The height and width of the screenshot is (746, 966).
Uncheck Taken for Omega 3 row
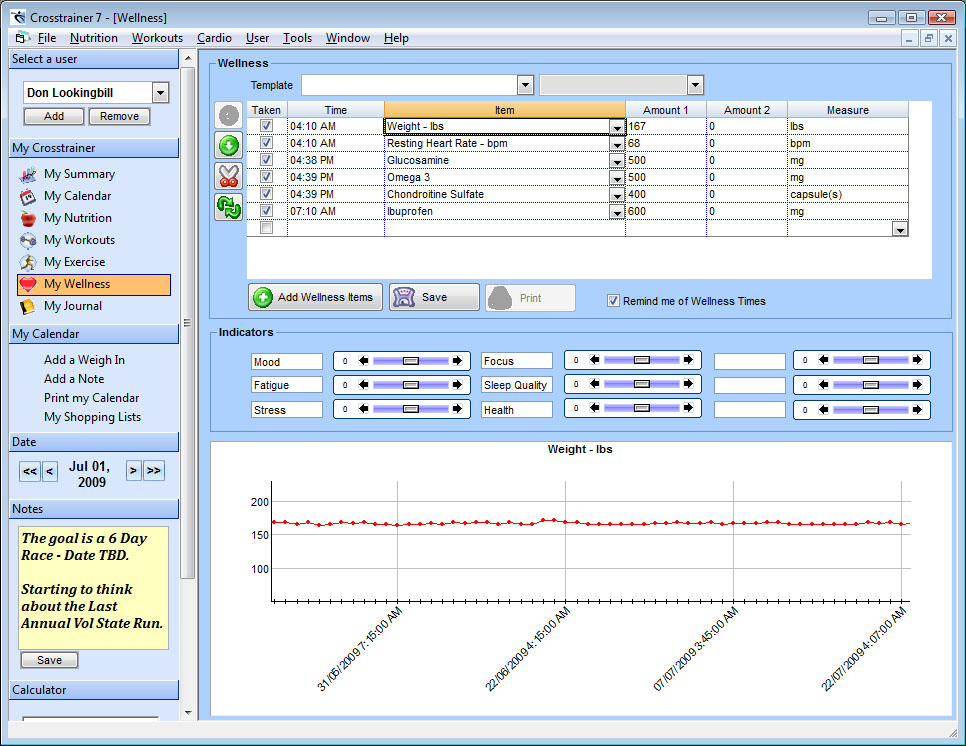click(x=267, y=177)
